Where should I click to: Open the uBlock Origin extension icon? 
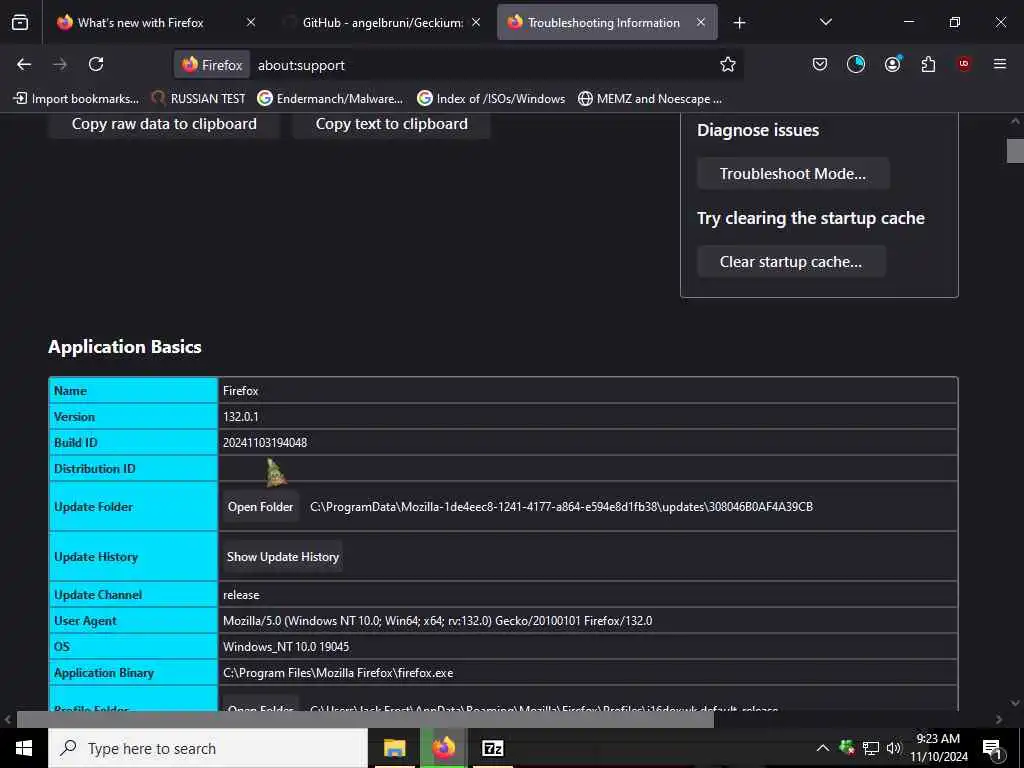964,64
